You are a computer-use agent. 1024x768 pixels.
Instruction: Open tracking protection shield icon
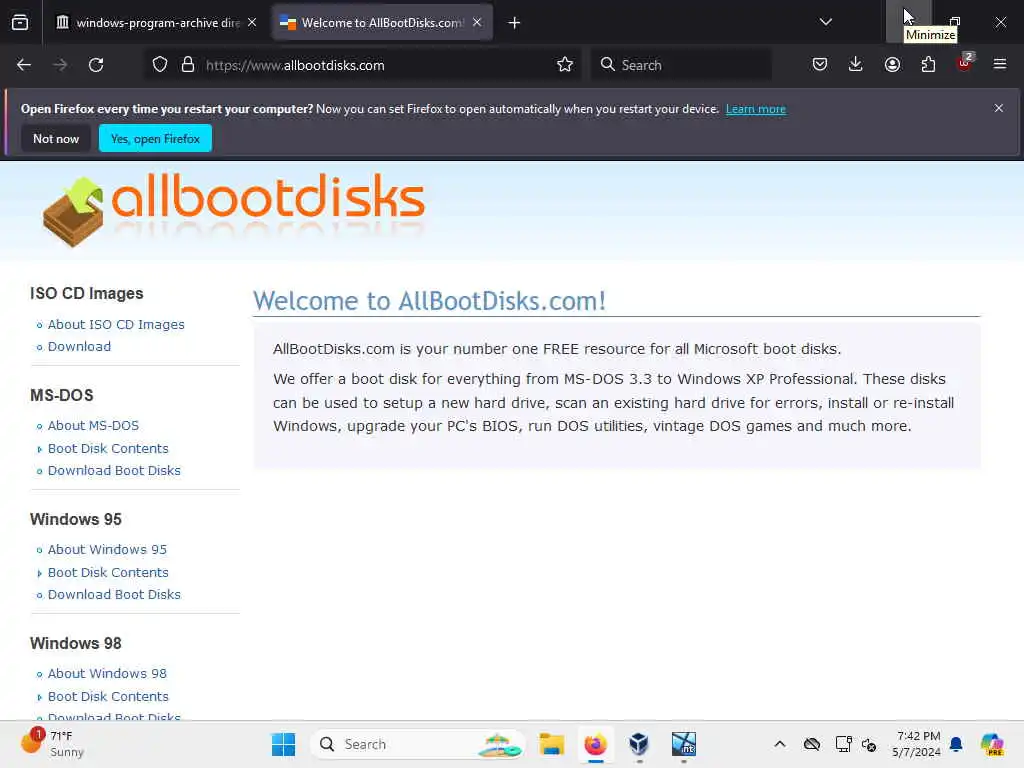pos(160,65)
